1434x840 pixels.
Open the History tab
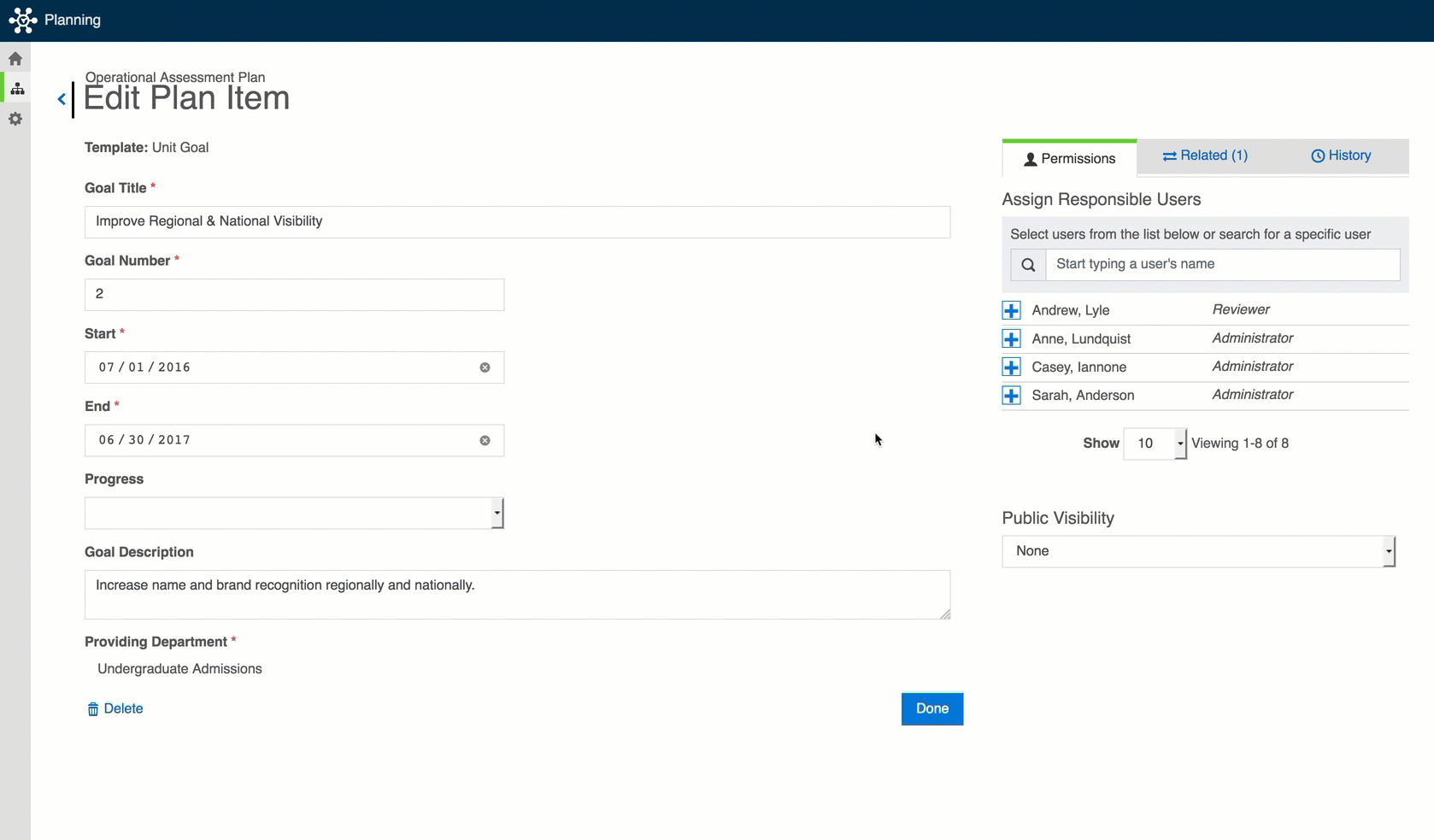(x=1341, y=156)
